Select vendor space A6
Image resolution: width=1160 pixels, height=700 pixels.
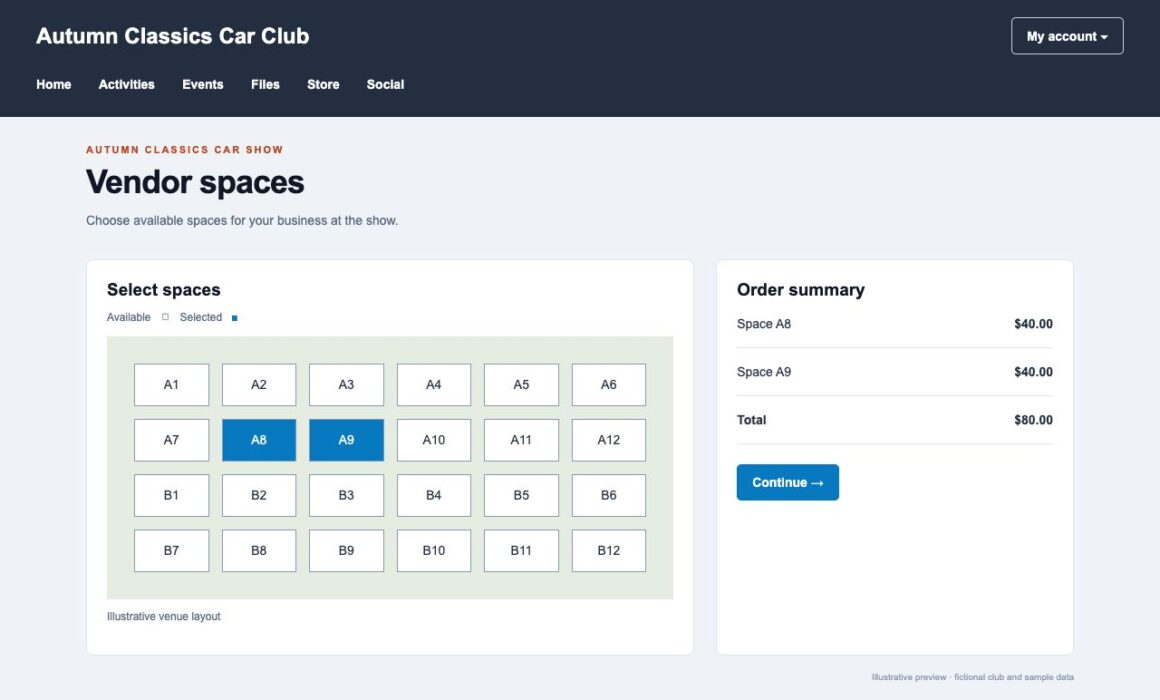(x=609, y=385)
